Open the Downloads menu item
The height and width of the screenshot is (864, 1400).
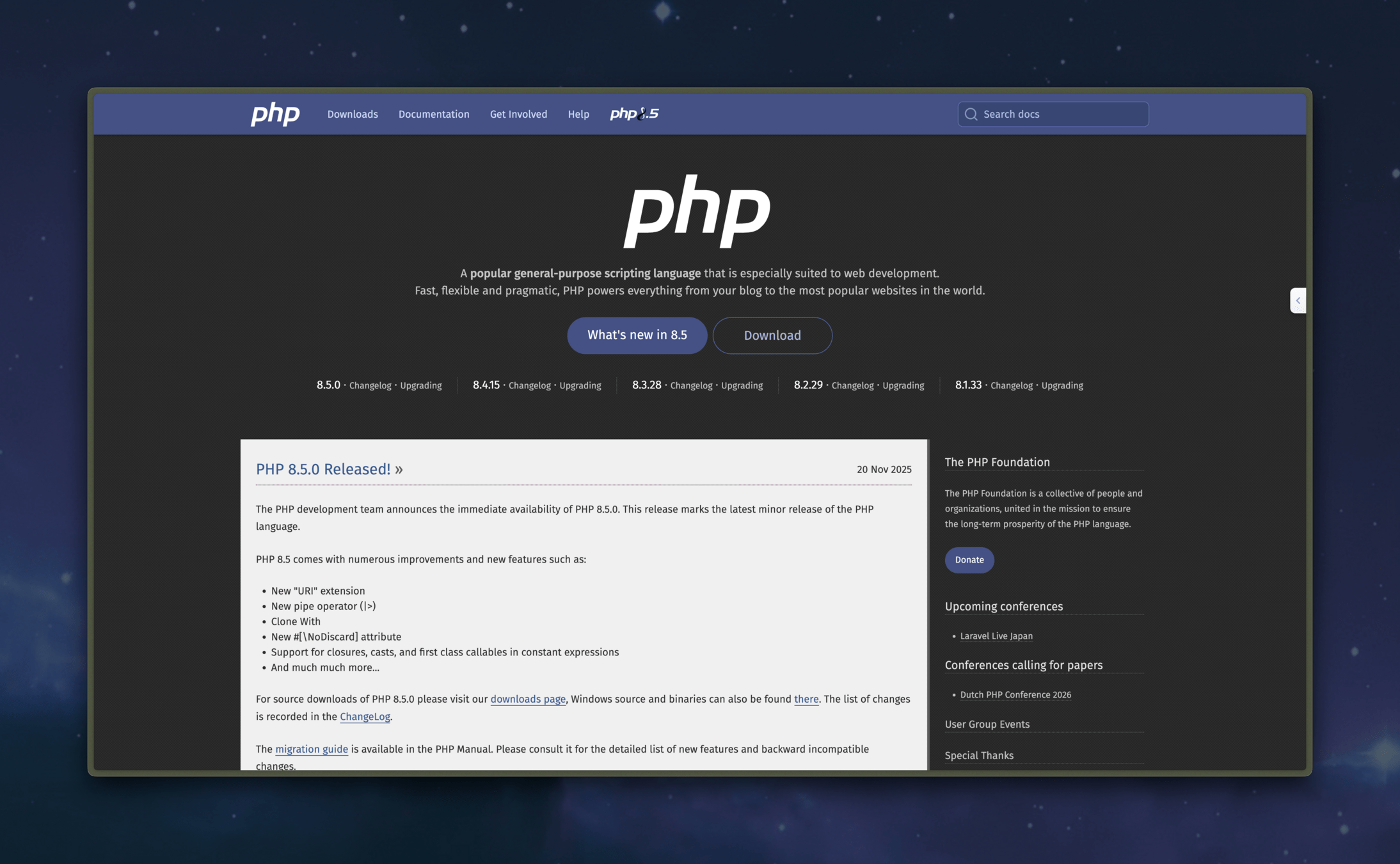[353, 114]
